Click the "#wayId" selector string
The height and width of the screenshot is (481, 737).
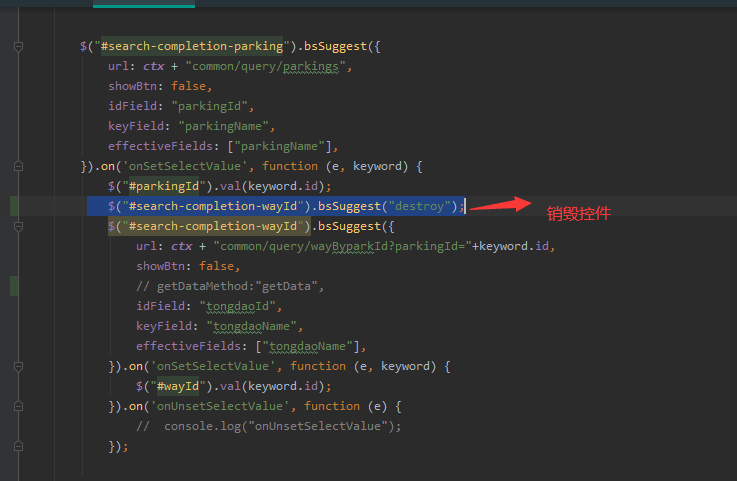178,386
